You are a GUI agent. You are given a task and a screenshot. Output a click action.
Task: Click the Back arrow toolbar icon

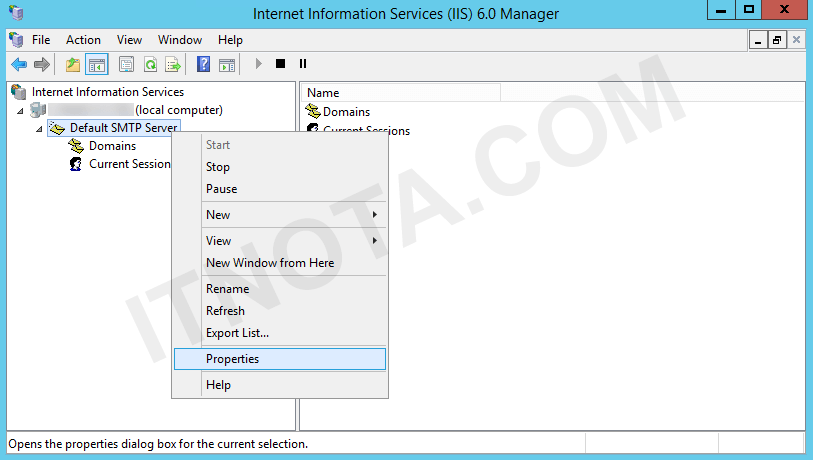coord(19,64)
